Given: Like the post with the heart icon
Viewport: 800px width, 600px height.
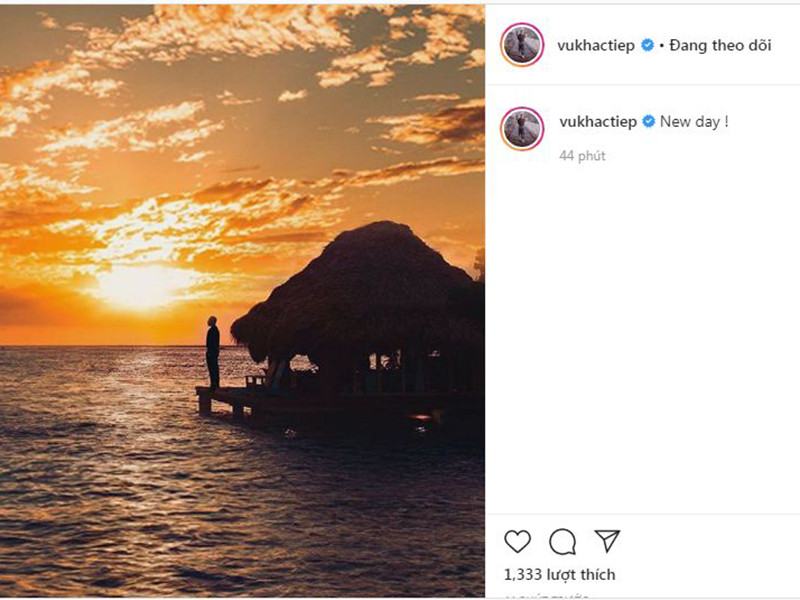Looking at the screenshot, I should pos(517,541).
